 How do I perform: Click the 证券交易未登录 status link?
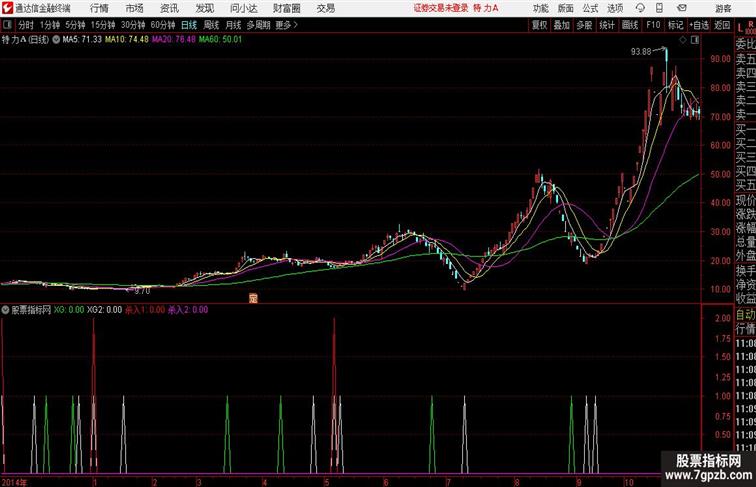pyautogui.click(x=441, y=8)
